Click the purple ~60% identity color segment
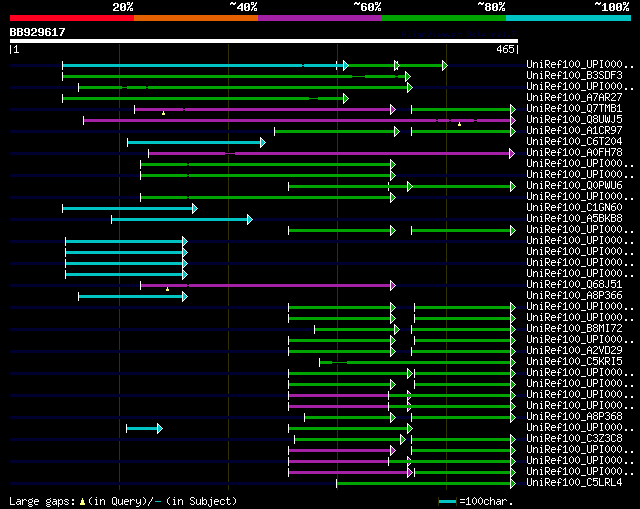Viewport: 640px width, 509px height. coord(320,18)
